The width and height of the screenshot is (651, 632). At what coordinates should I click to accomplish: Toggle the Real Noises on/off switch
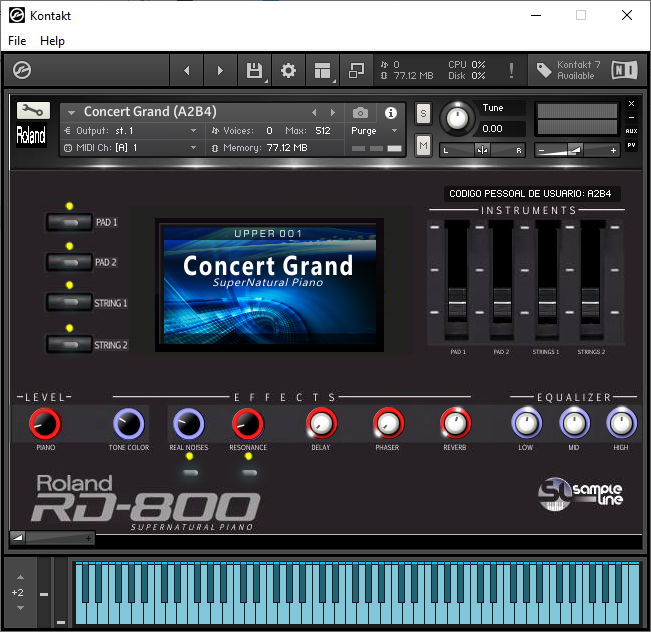[x=190, y=473]
